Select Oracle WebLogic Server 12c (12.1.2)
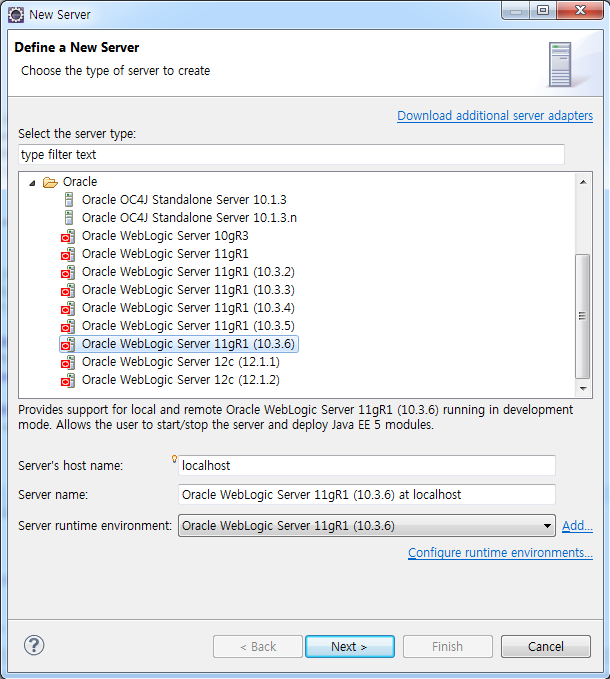610x679 pixels. (x=181, y=380)
